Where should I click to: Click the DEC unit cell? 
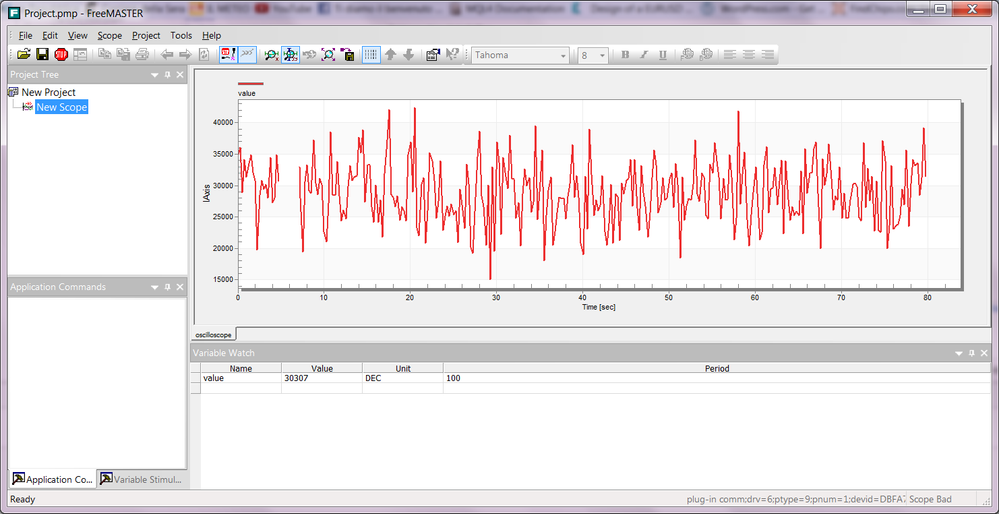(403, 378)
